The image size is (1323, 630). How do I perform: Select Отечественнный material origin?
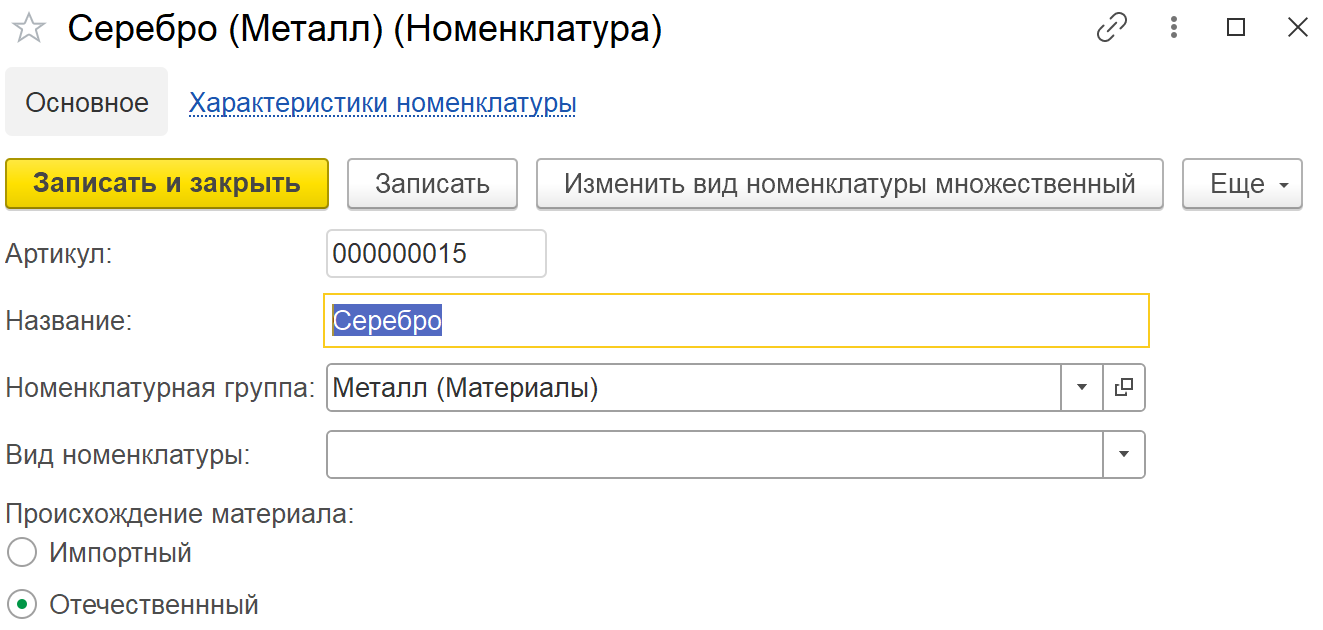(x=21, y=604)
